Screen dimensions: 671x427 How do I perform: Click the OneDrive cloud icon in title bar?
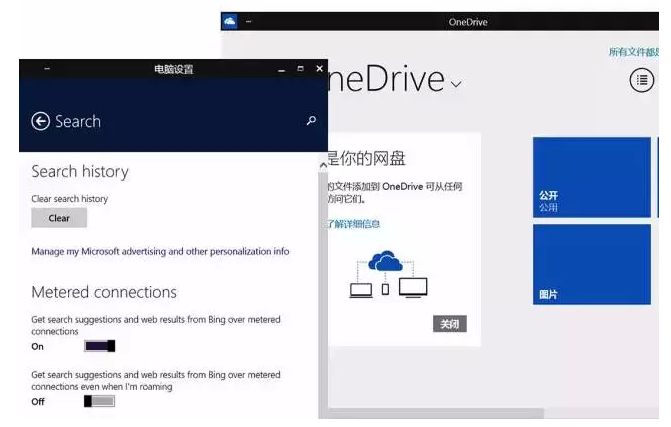(x=230, y=21)
